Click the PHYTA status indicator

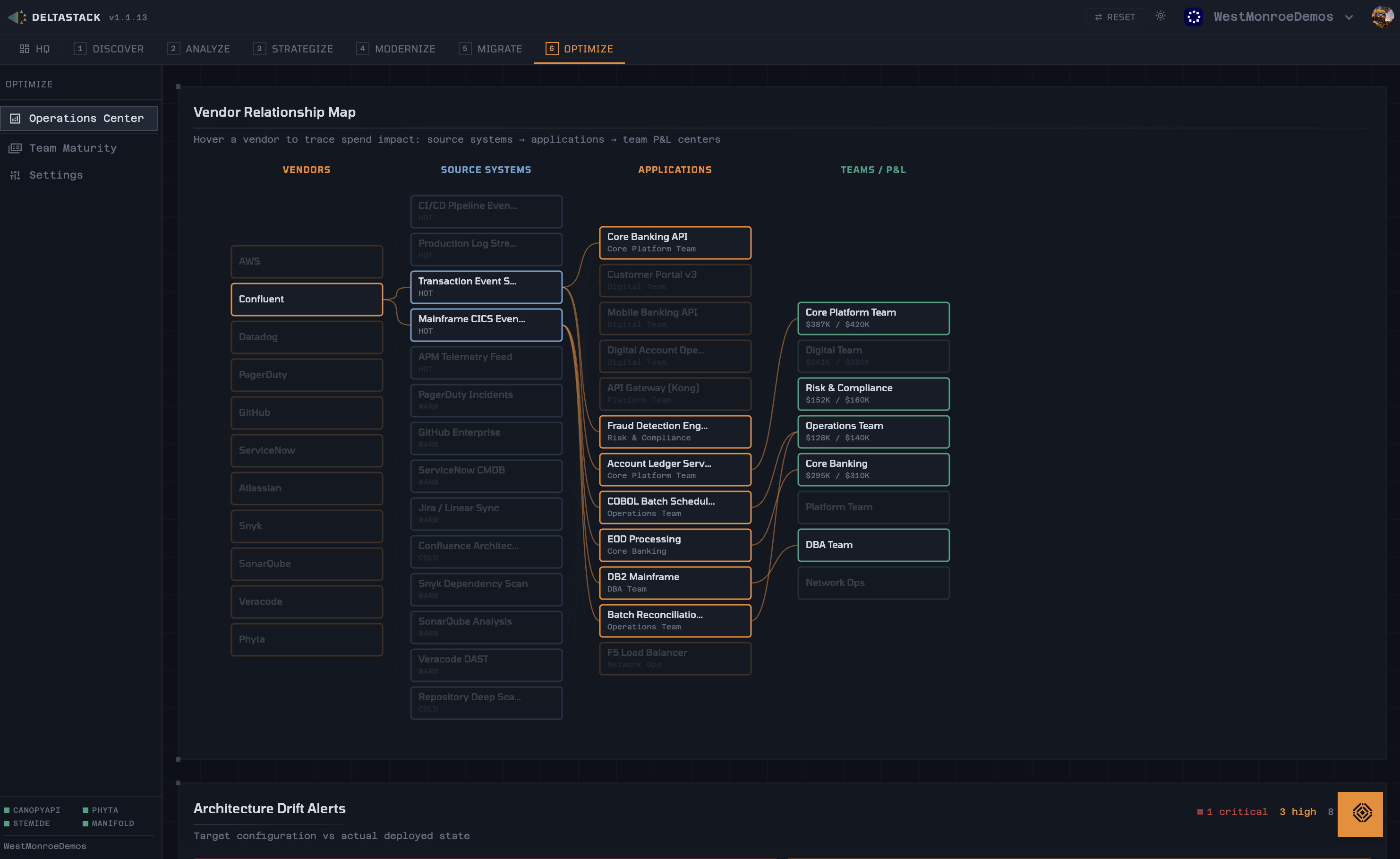click(x=101, y=810)
